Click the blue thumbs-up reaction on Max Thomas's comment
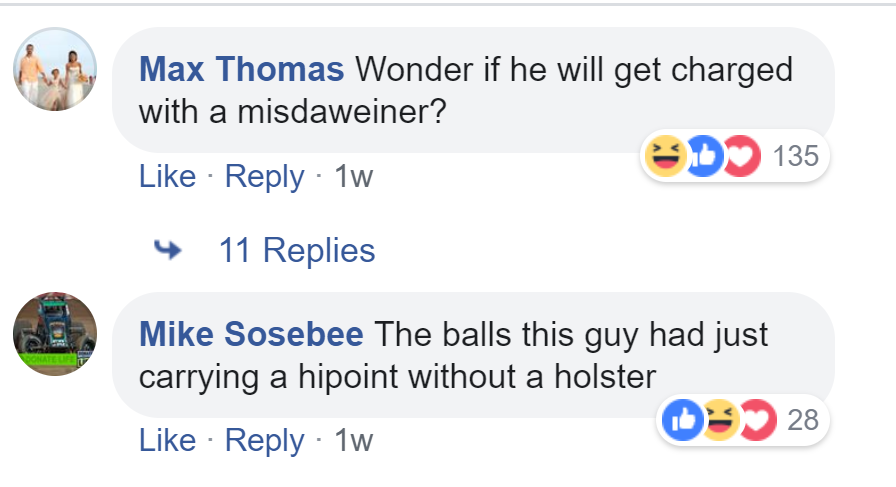The width and height of the screenshot is (896, 487). pos(704,156)
